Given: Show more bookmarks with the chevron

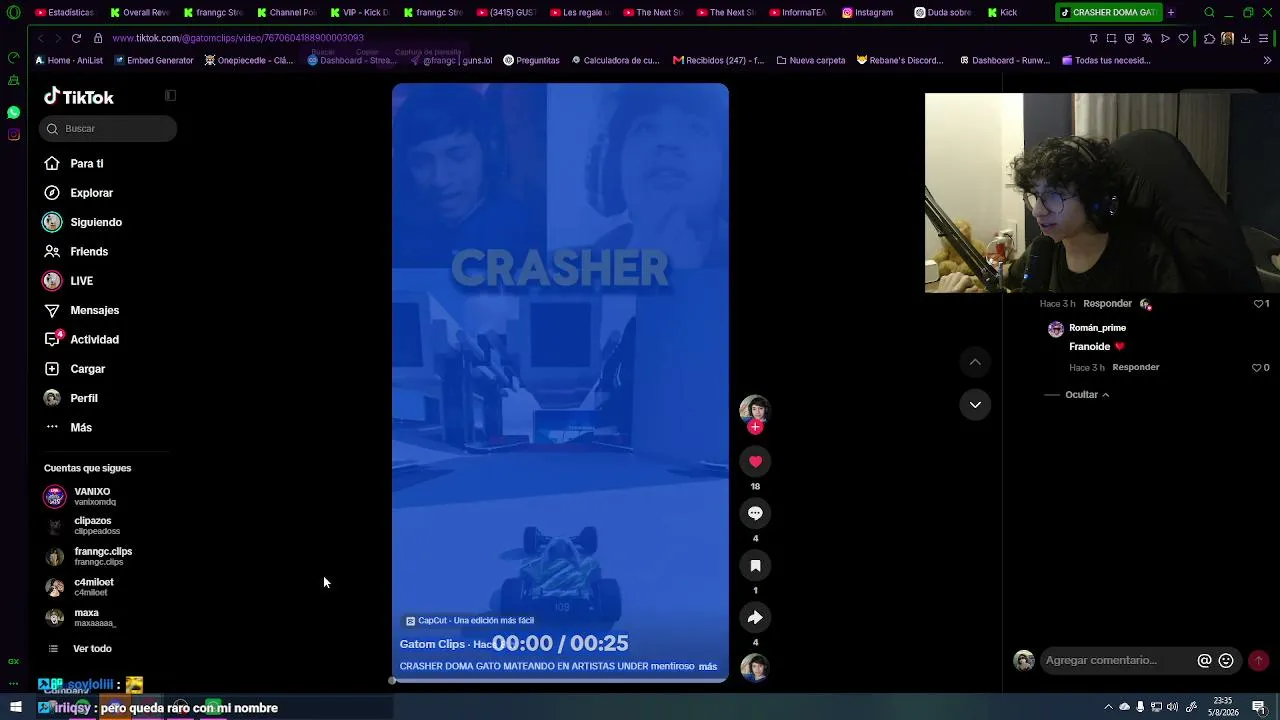Looking at the screenshot, I should point(1268,60).
